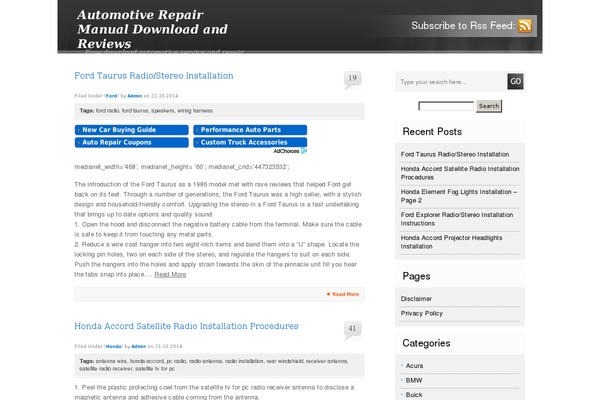Type in the 'Type your search here' field
The height and width of the screenshot is (400, 600).
point(450,82)
